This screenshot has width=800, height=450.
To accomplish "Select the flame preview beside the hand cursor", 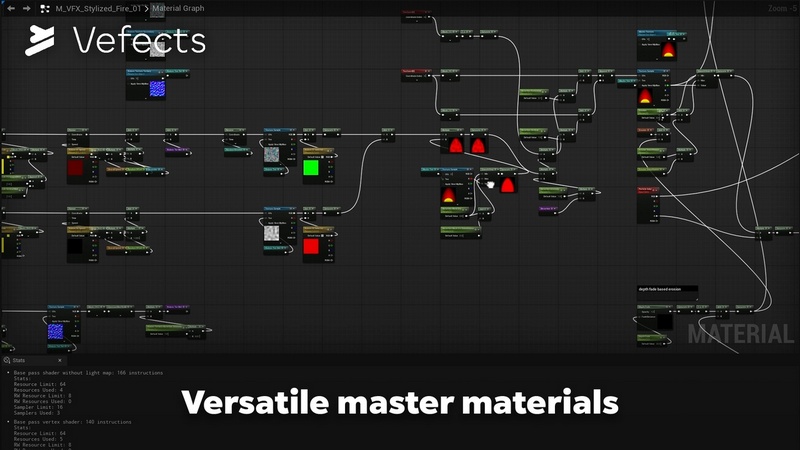I will pos(508,184).
